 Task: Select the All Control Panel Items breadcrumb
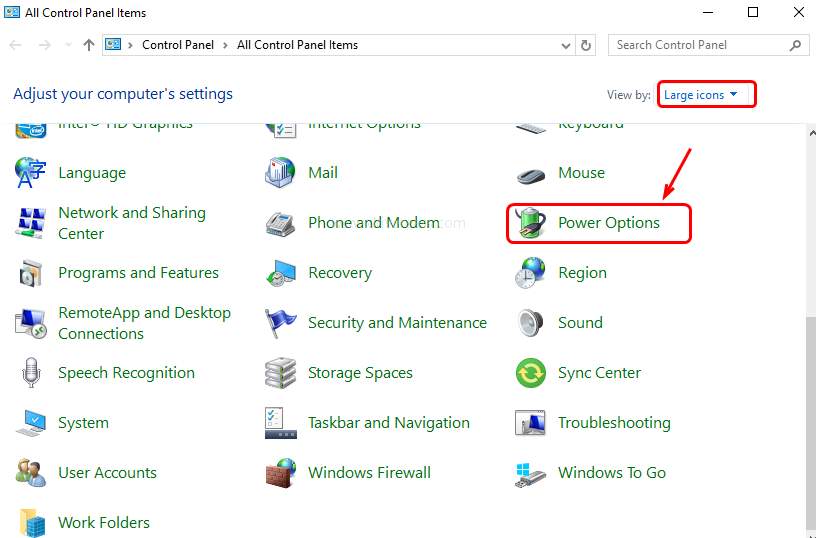[297, 45]
